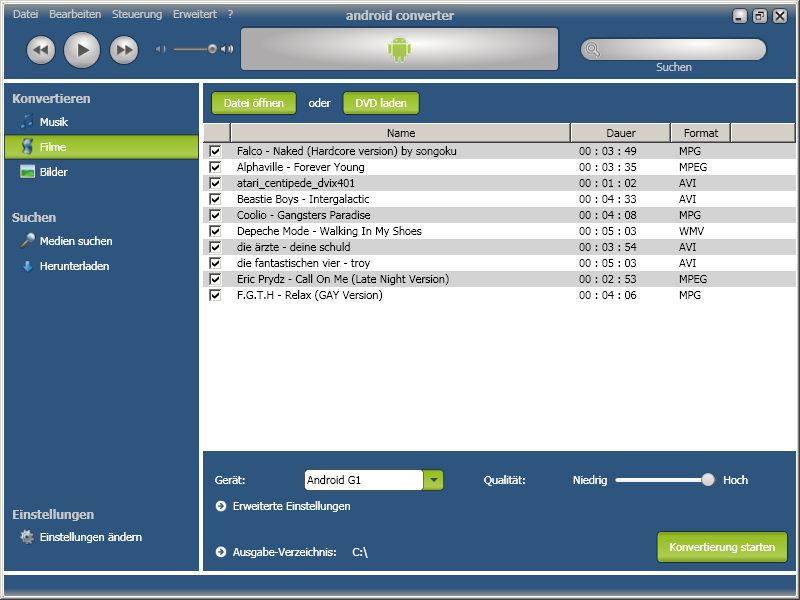800x600 pixels.
Task: Select the row "atari_centipede_dvix401"
Action: (499, 183)
